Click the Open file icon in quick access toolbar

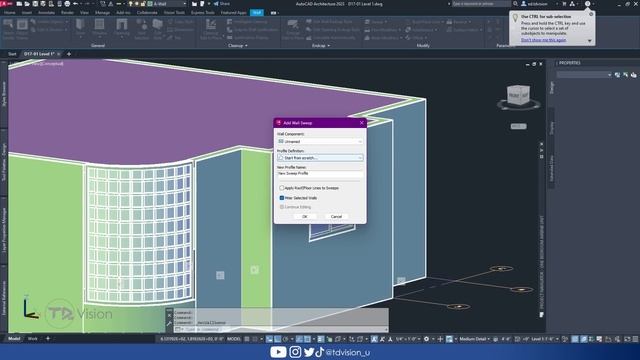(x=27, y=4)
